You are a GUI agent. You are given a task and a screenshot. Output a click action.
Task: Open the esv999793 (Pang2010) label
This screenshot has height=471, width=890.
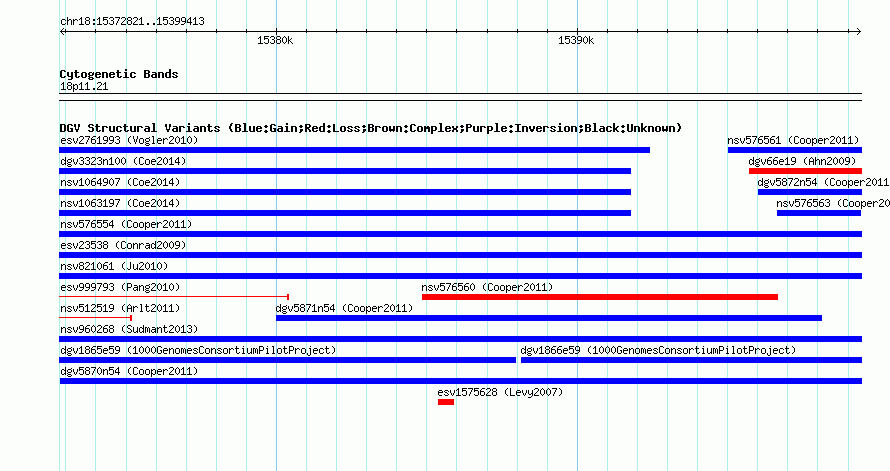pyautogui.click(x=120, y=287)
